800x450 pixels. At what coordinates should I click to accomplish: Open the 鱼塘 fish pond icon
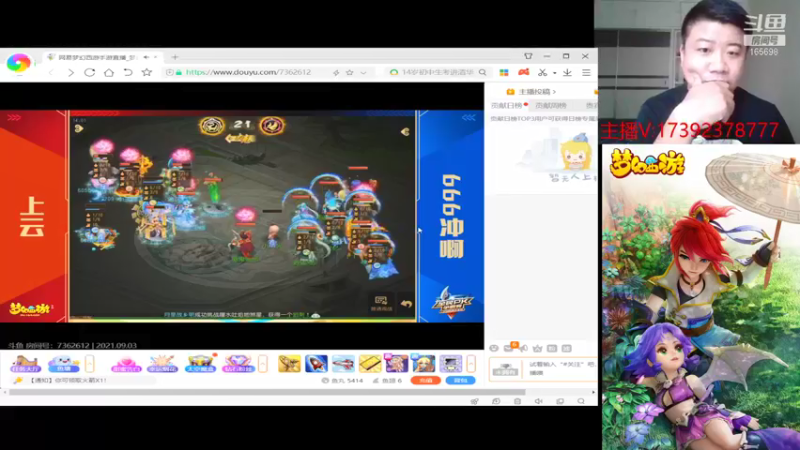(x=64, y=364)
